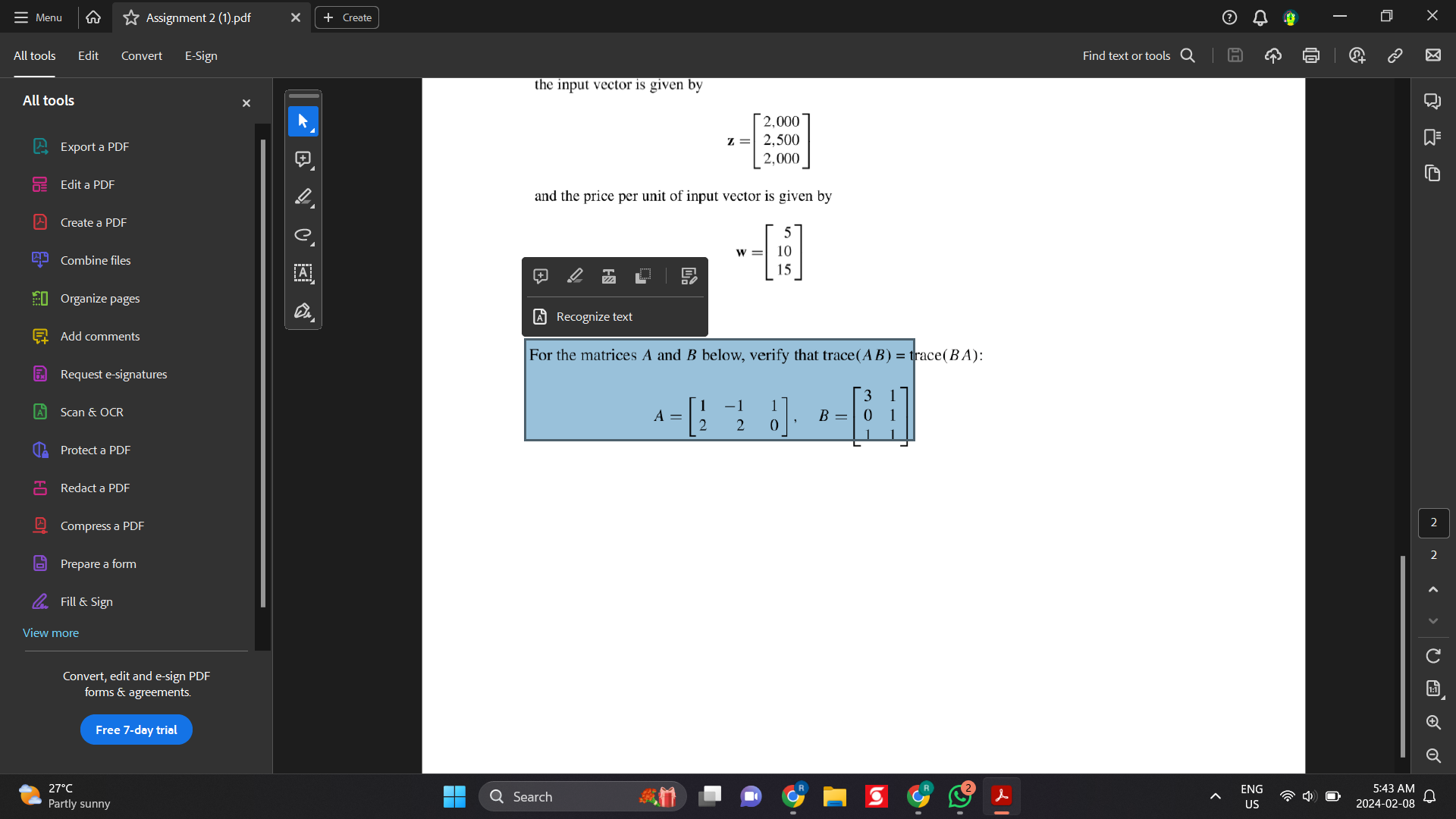The height and width of the screenshot is (819, 1456).
Task: Open the Comments panel on the right sidebar
Action: click(1433, 101)
